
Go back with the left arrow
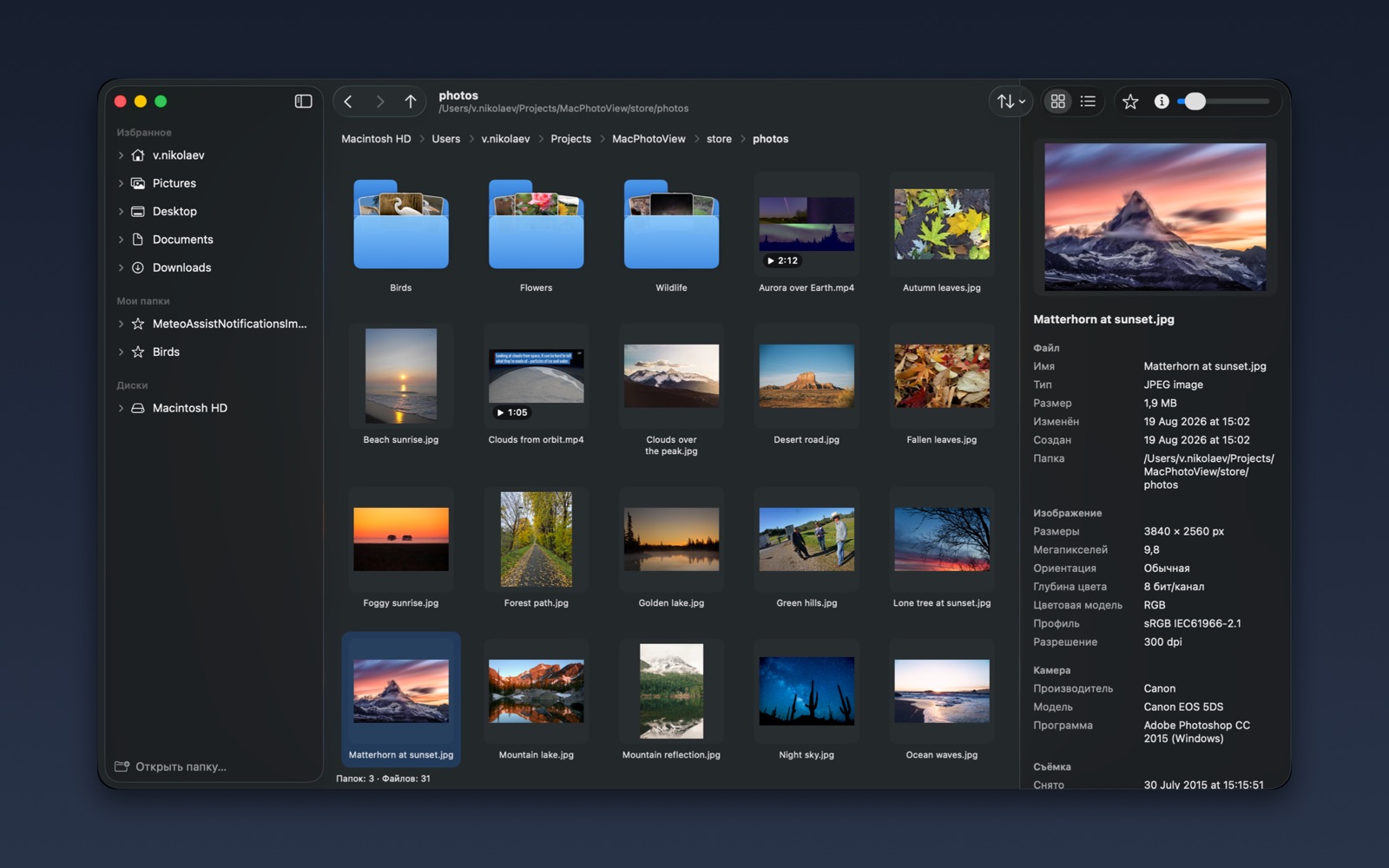tap(348, 102)
